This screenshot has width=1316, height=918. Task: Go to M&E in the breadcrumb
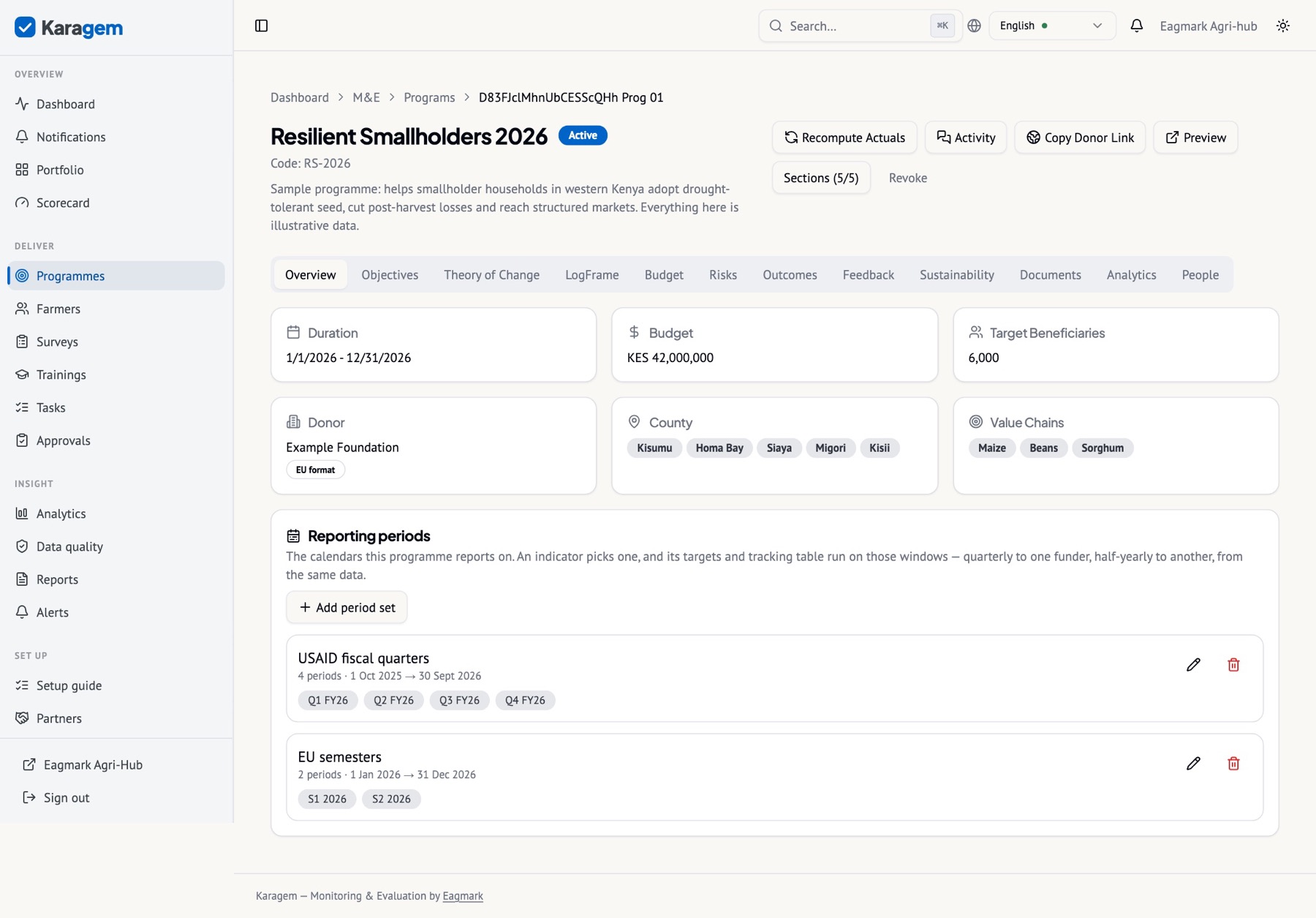coord(366,97)
